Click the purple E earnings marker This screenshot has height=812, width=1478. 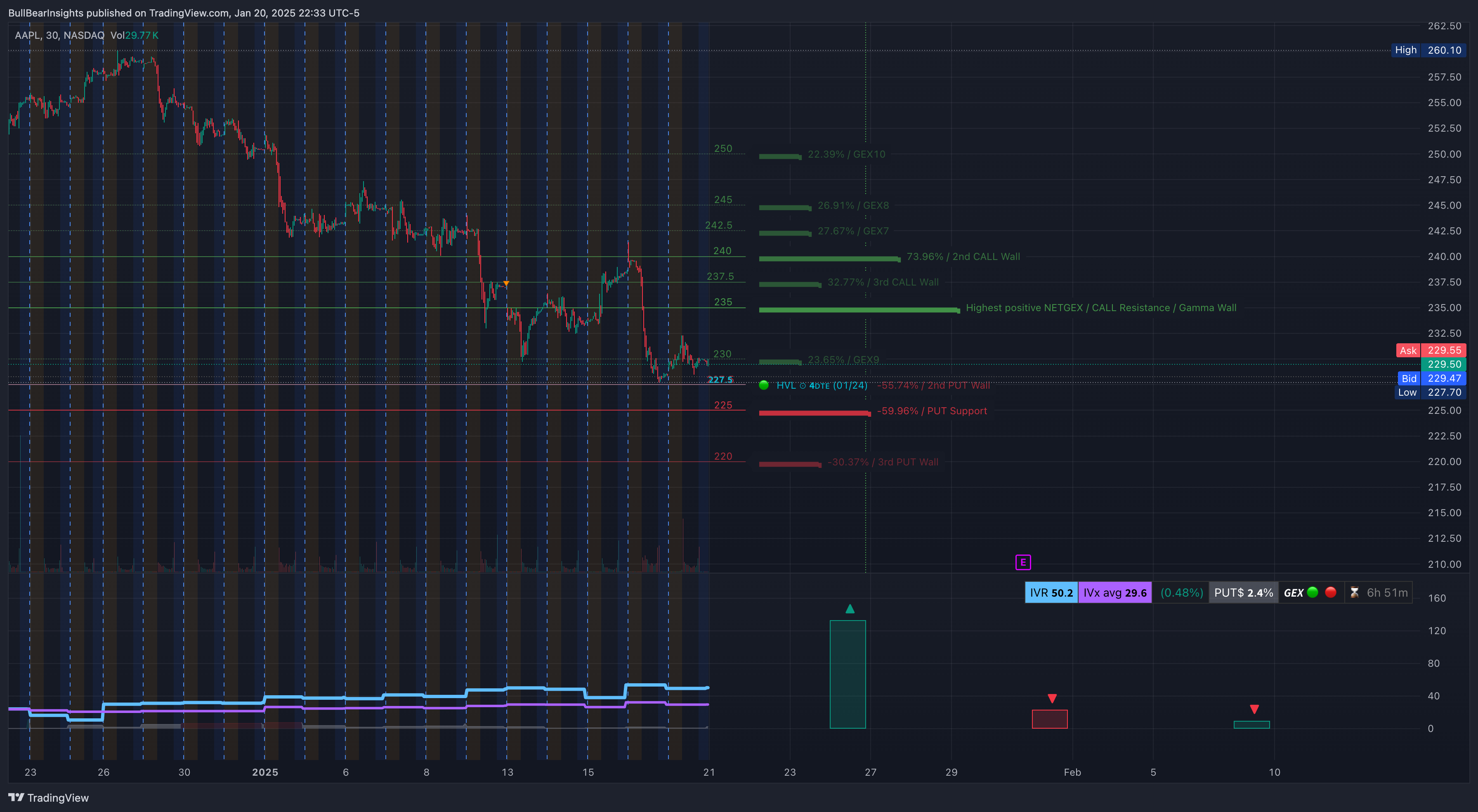point(1022,562)
